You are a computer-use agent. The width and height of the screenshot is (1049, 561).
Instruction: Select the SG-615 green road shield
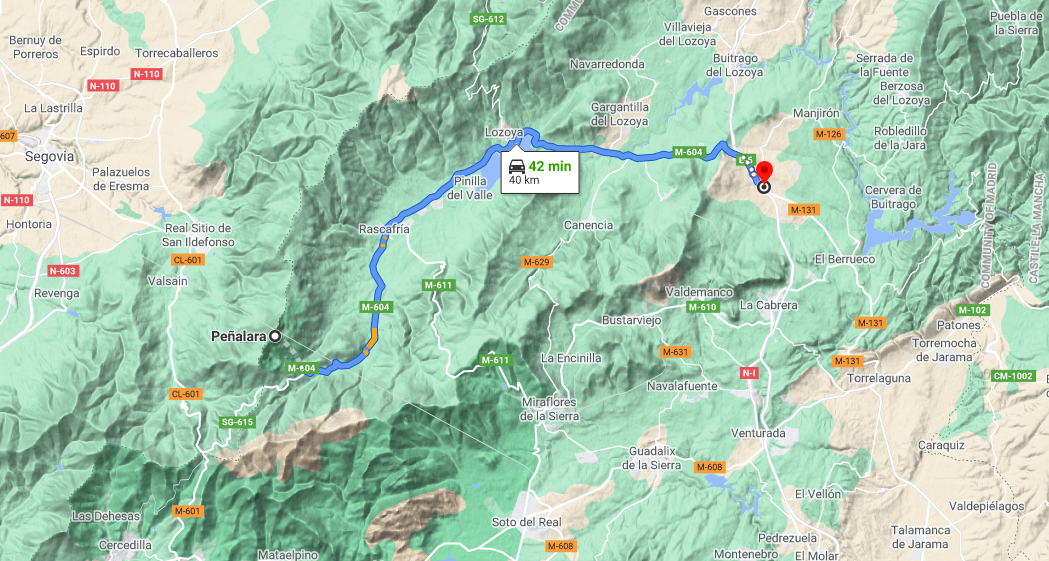click(237, 422)
